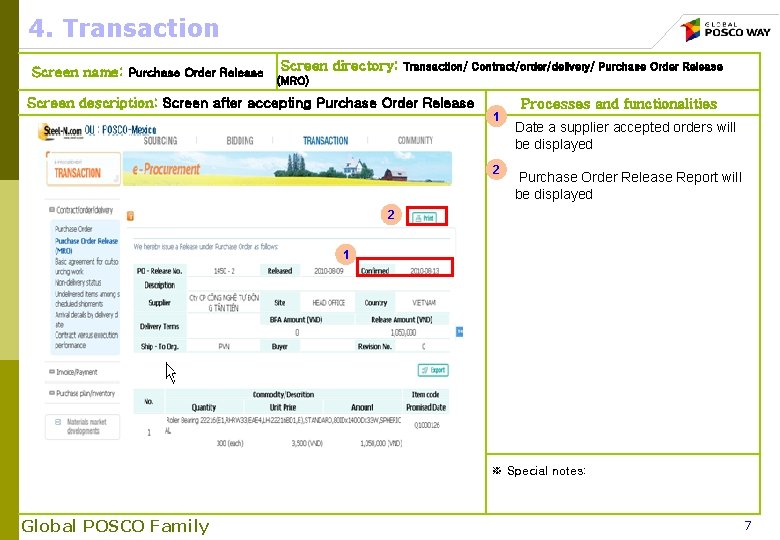Click the Ship - To Org. value PVN
The image size is (780, 540).
(x=224, y=347)
